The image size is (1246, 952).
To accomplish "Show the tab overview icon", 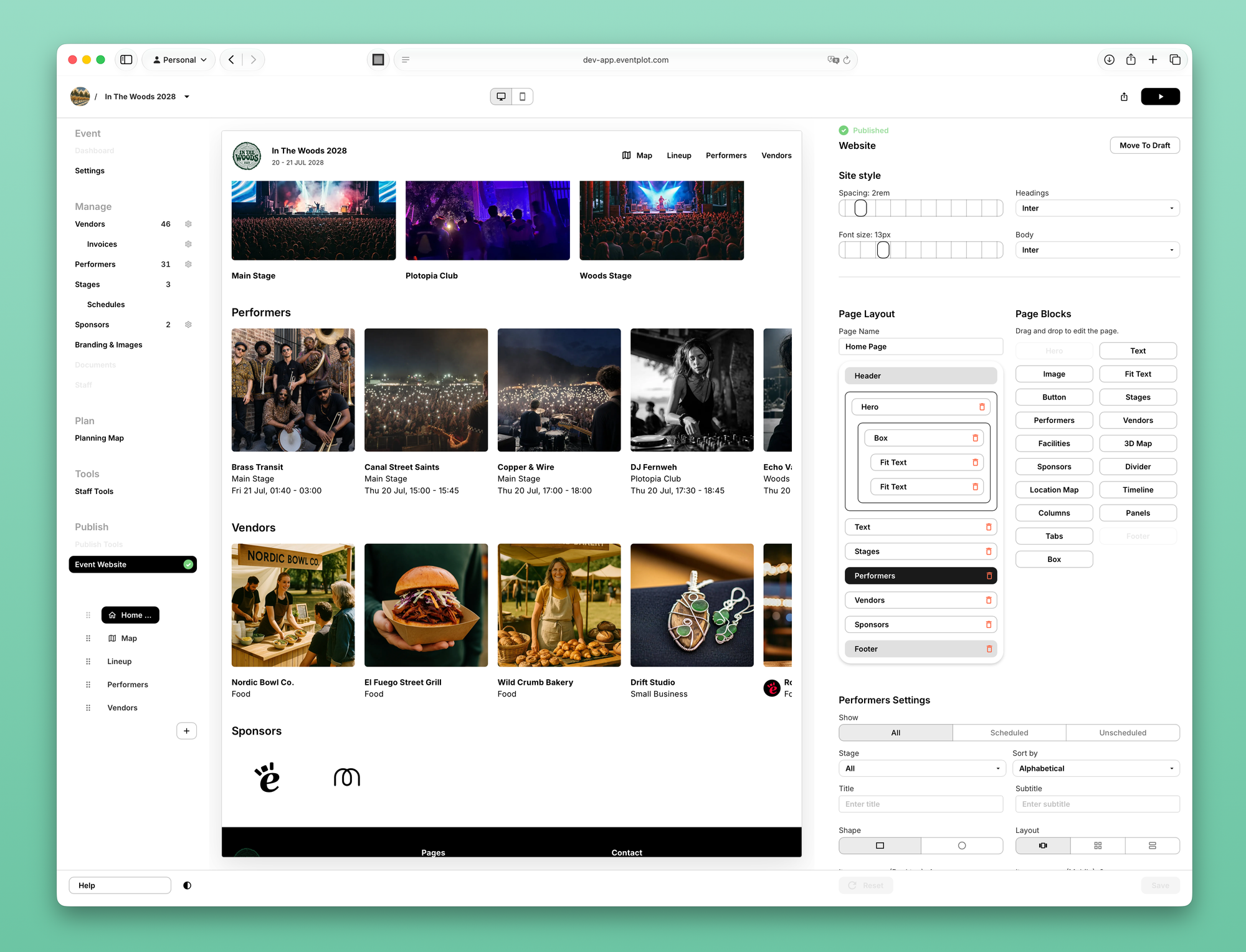I will point(1175,60).
